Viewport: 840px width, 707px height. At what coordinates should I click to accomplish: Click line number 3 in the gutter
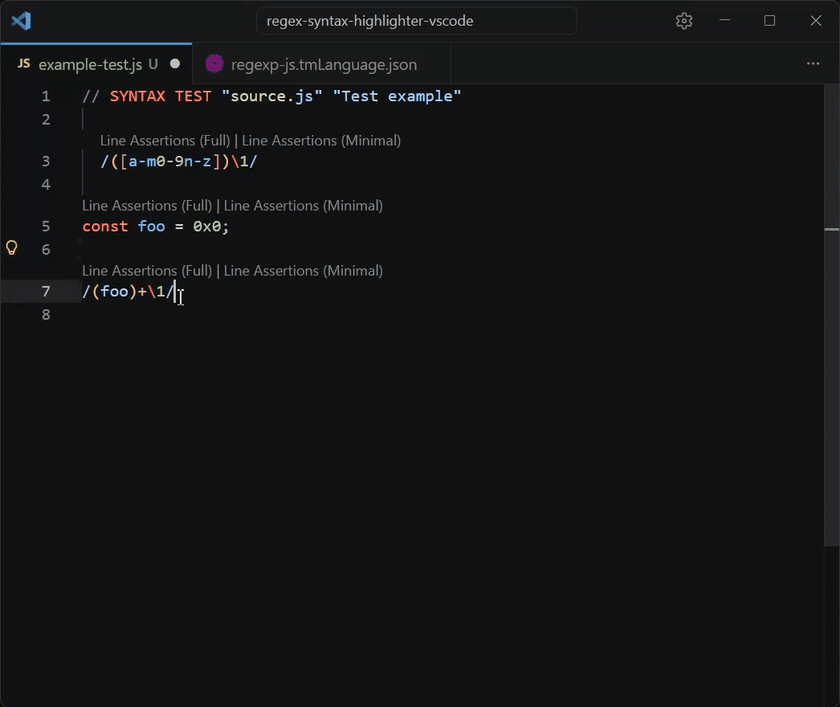point(46,161)
